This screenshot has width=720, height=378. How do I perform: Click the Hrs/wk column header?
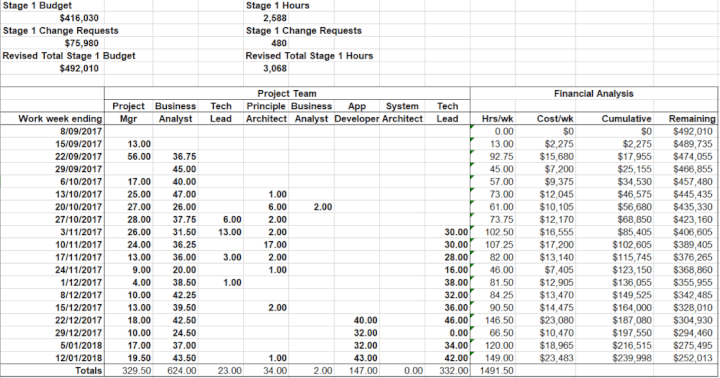click(498, 118)
